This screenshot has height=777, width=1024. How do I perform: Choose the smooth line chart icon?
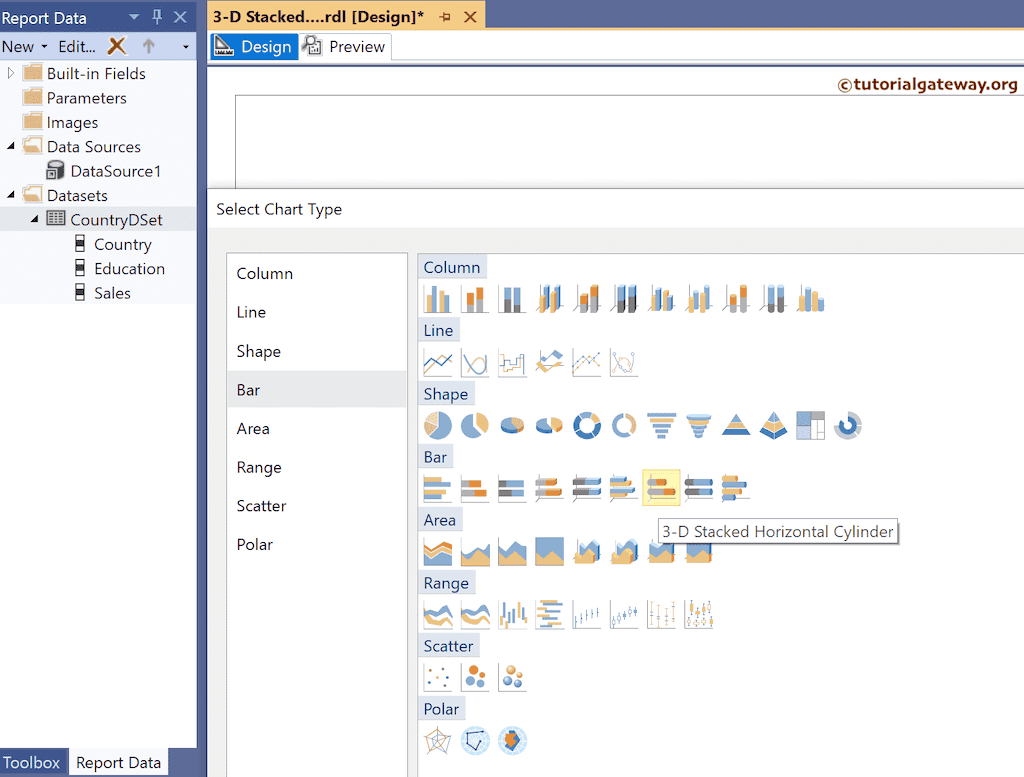(x=475, y=362)
